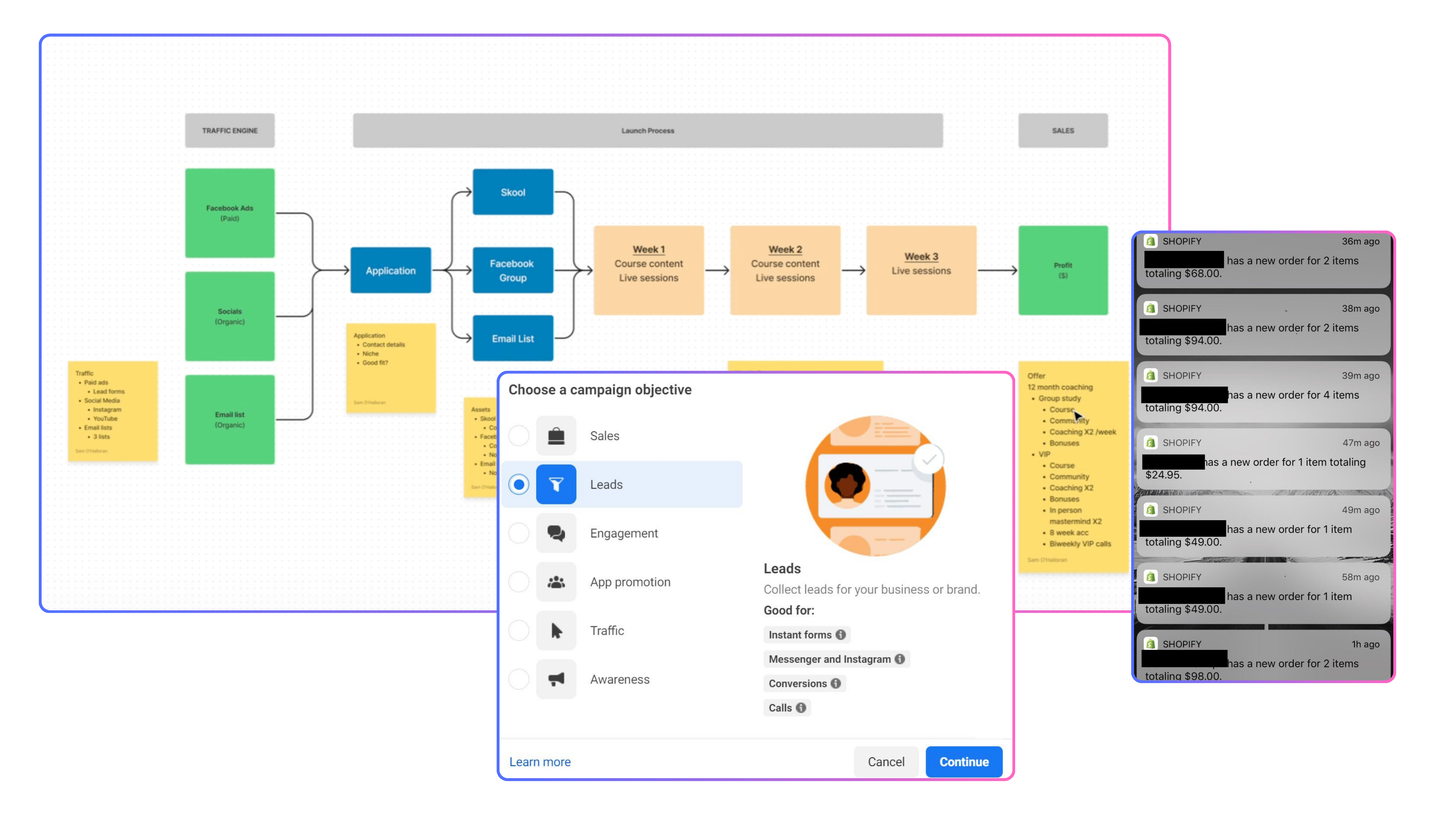Select the Engagement radio button
This screenshot has width=1456, height=819.
click(518, 533)
